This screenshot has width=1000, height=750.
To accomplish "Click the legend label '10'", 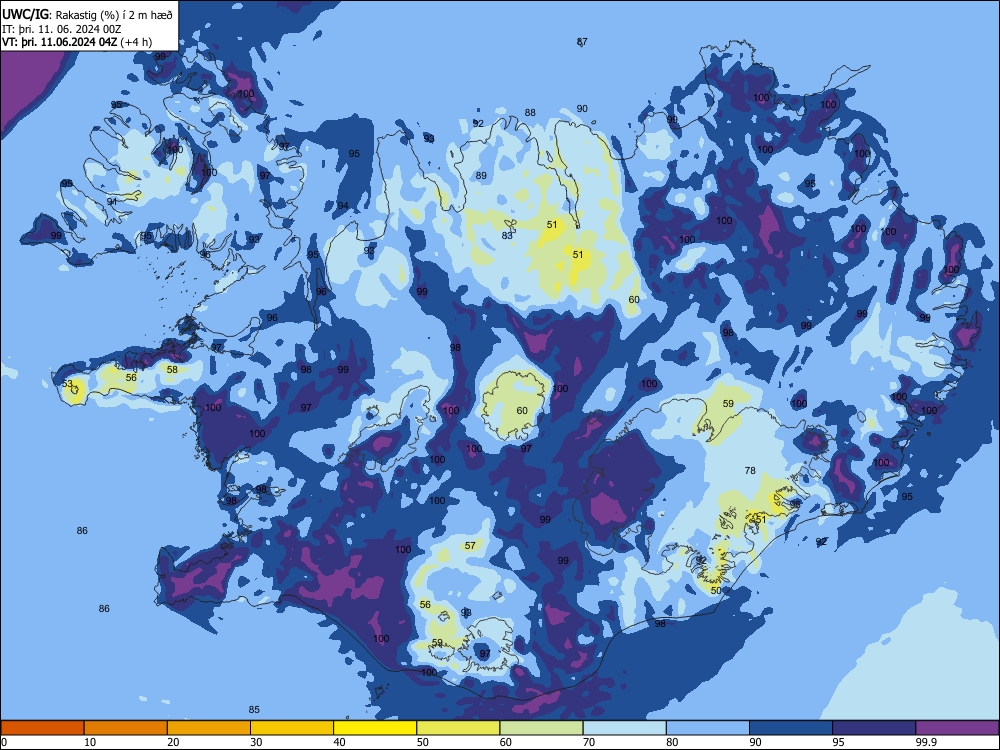I will point(90,742).
